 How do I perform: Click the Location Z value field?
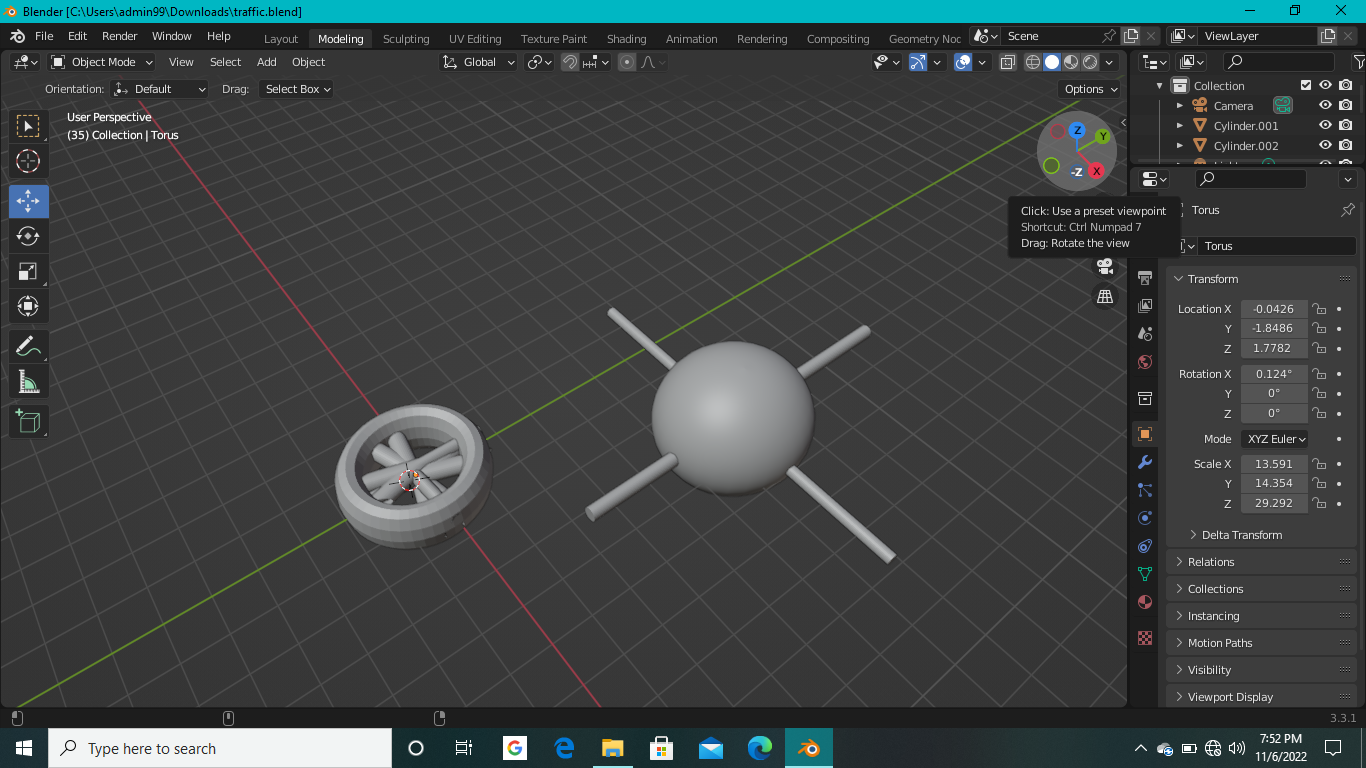pyautogui.click(x=1274, y=348)
